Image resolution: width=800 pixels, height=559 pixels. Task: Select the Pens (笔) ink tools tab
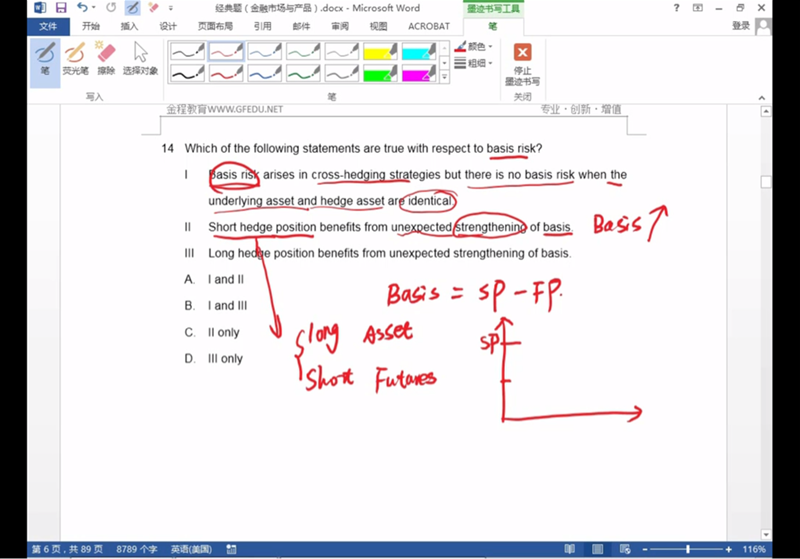coord(493,27)
